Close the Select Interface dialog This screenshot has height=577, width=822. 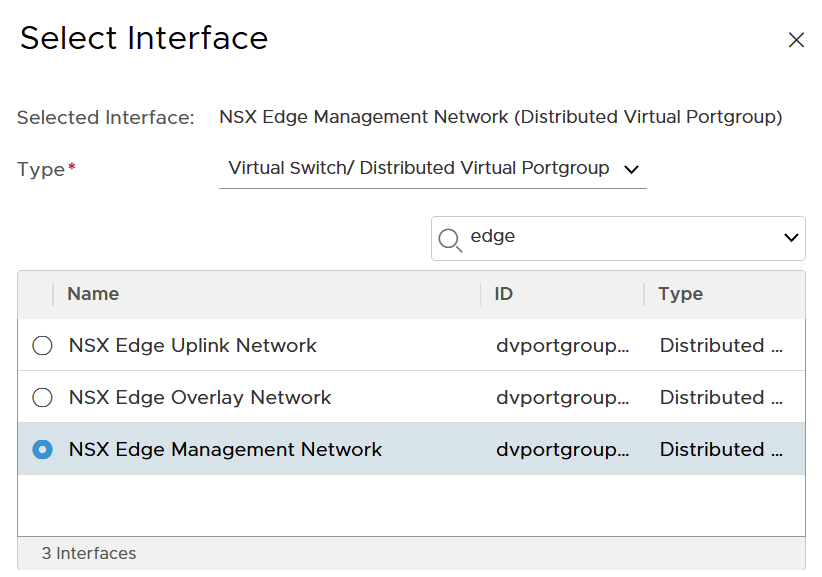796,40
